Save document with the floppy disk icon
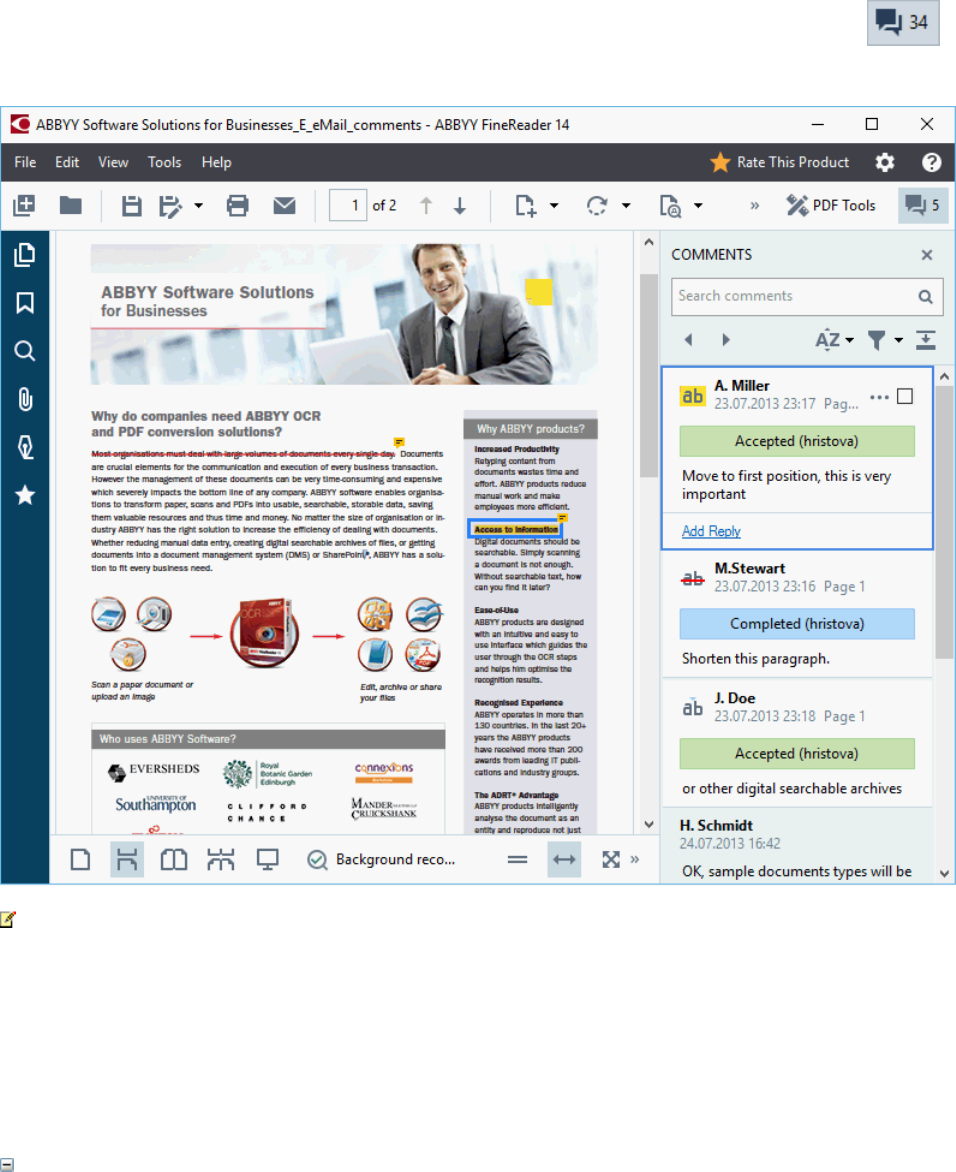Image resolution: width=956 pixels, height=1172 pixels. [132, 206]
